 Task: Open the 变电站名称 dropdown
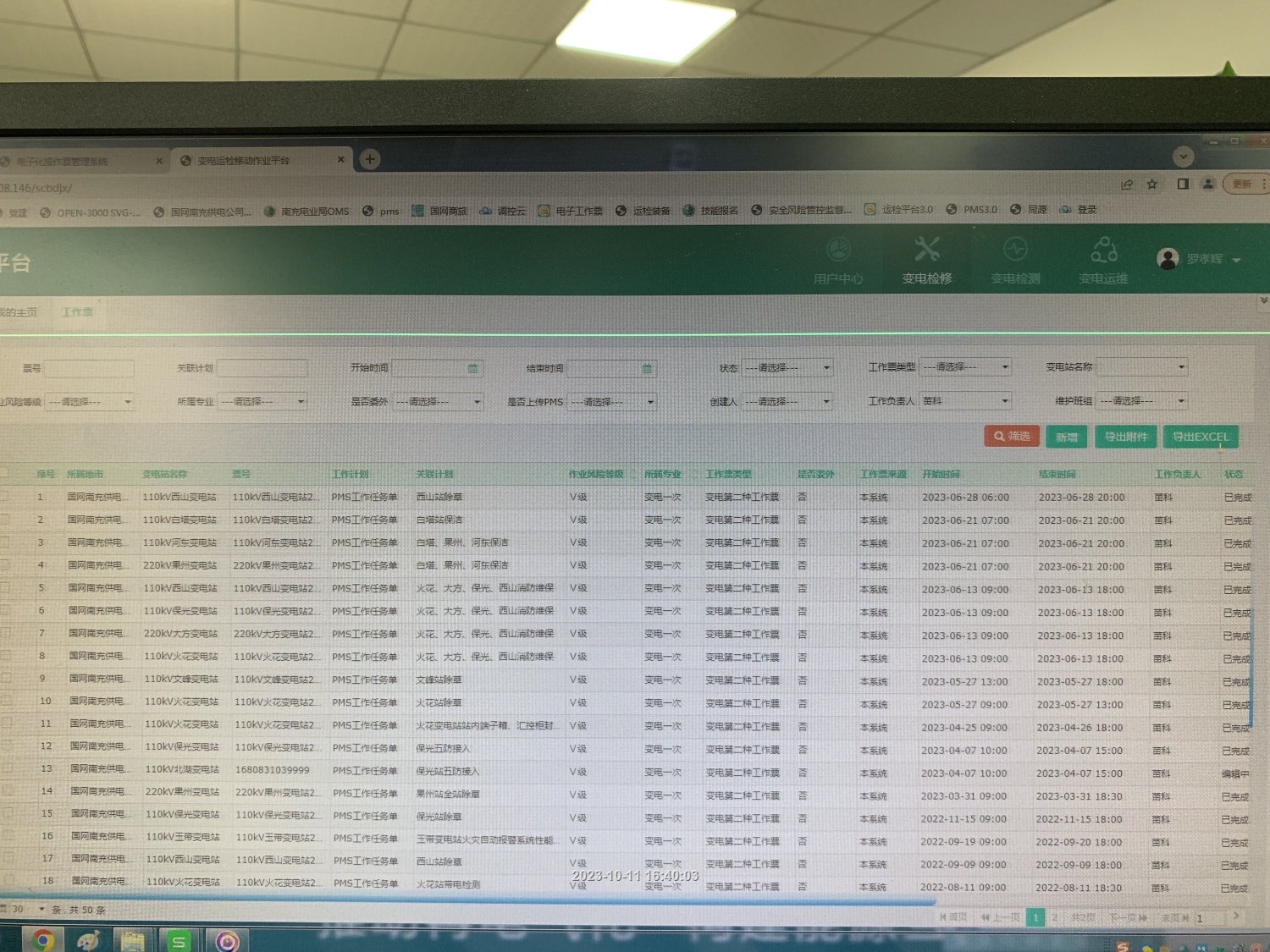(x=1142, y=367)
